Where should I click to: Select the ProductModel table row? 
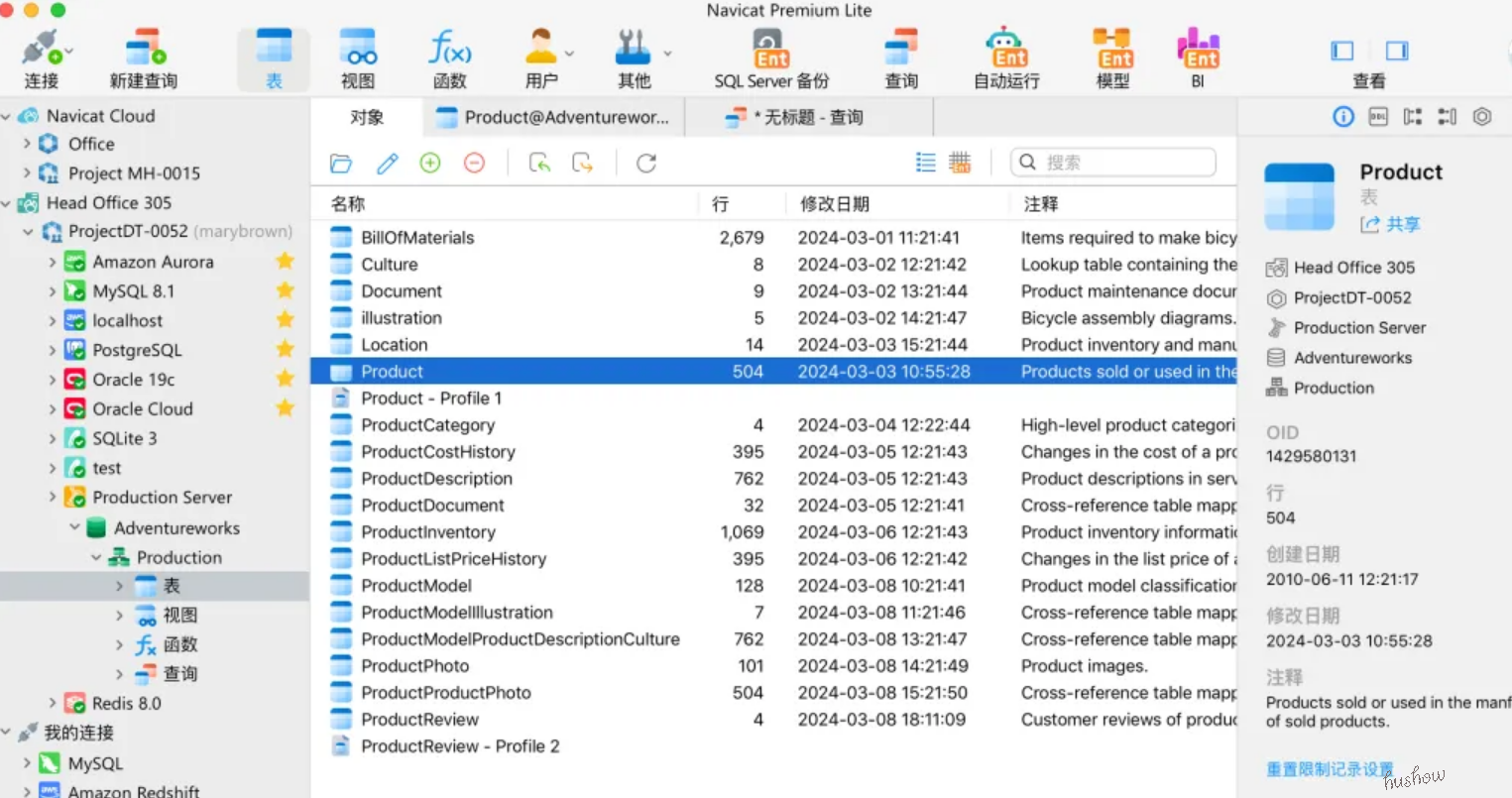773,586
